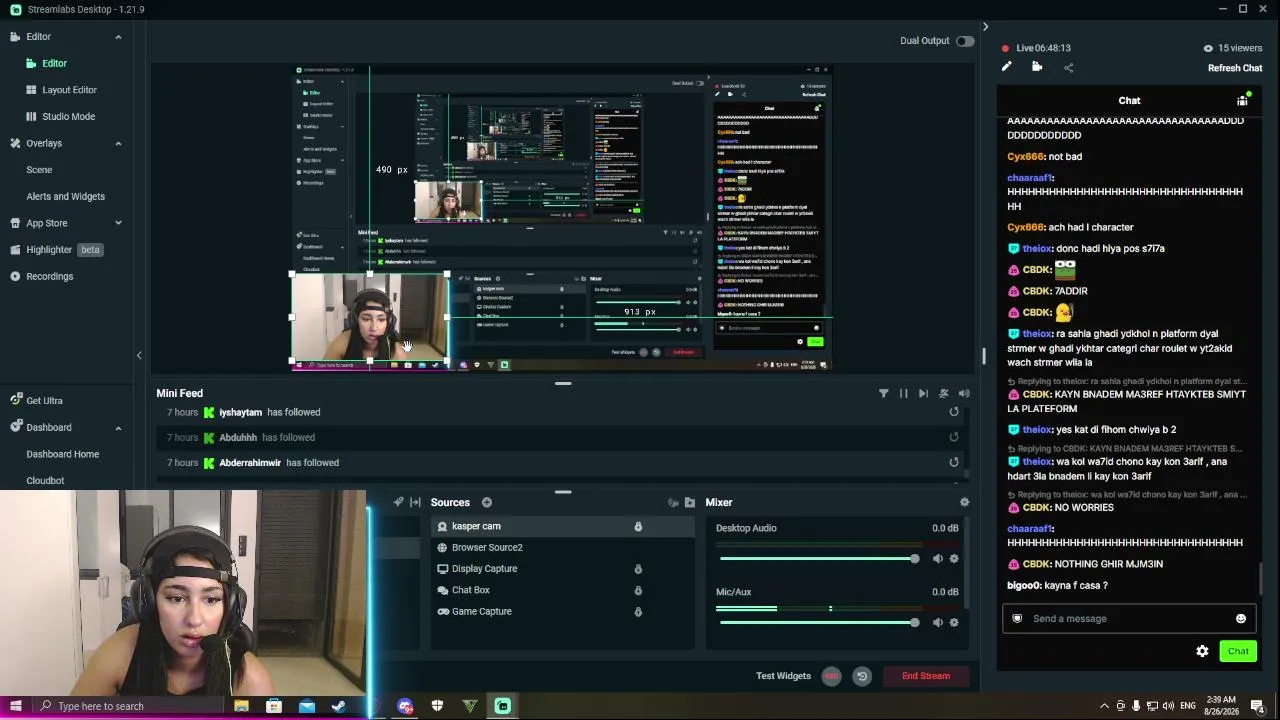1280x720 pixels.
Task: Open the chat emoji picker
Action: click(x=1241, y=618)
